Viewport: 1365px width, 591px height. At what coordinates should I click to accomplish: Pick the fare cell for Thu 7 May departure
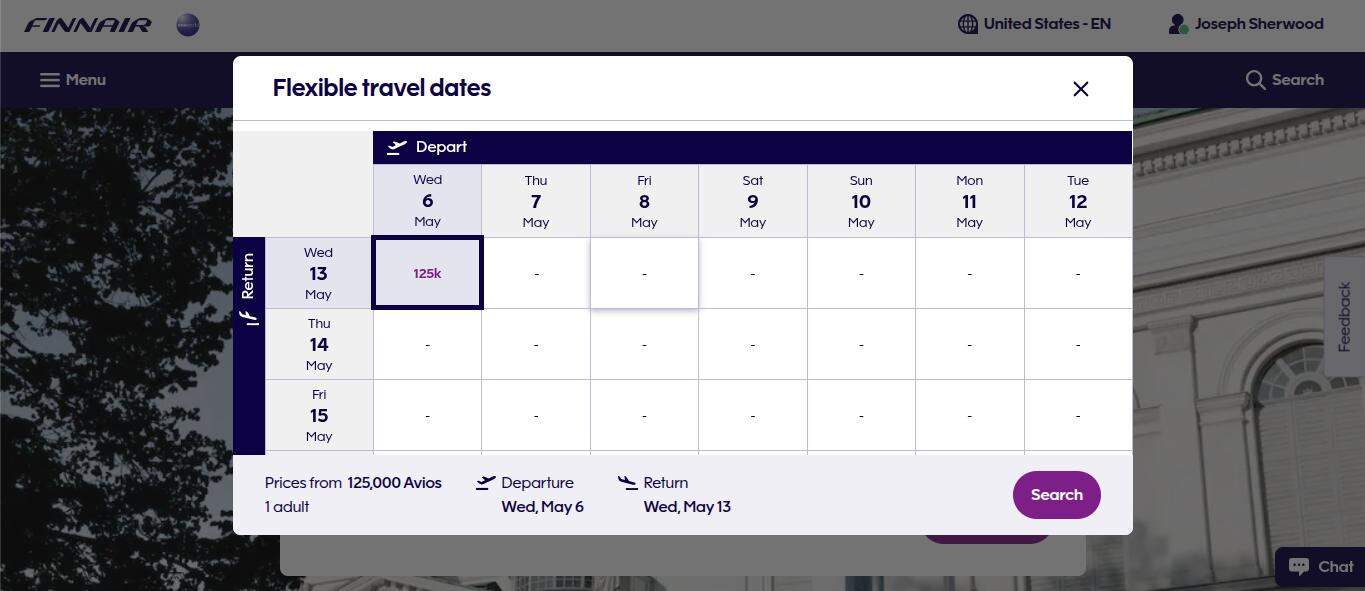point(536,272)
